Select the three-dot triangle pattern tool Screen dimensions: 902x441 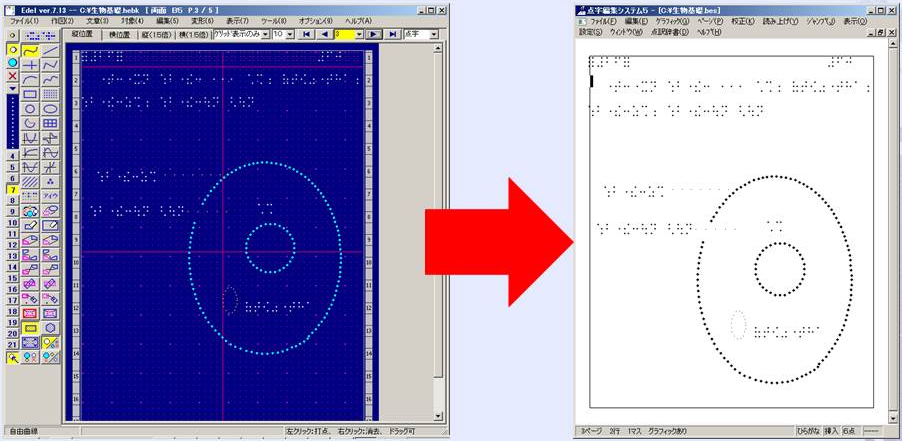click(51, 182)
